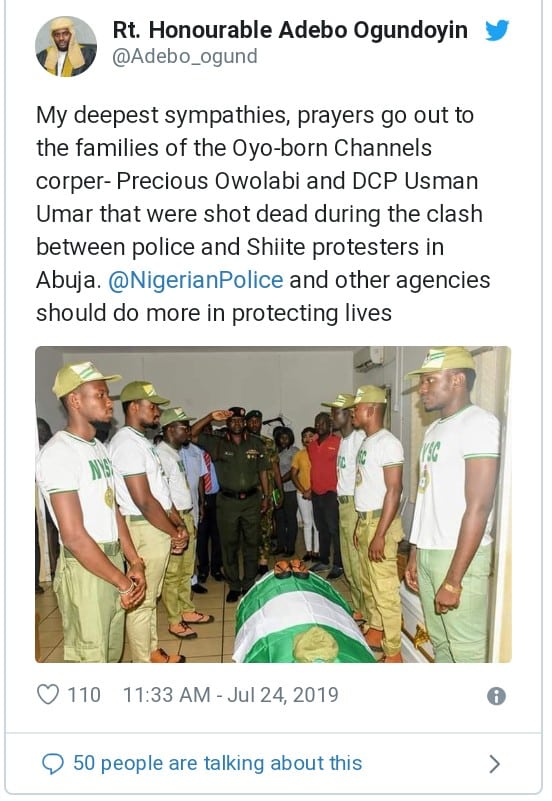The width and height of the screenshot is (552, 801).
Task: Click the Twitter bird logo icon
Action: point(497,30)
